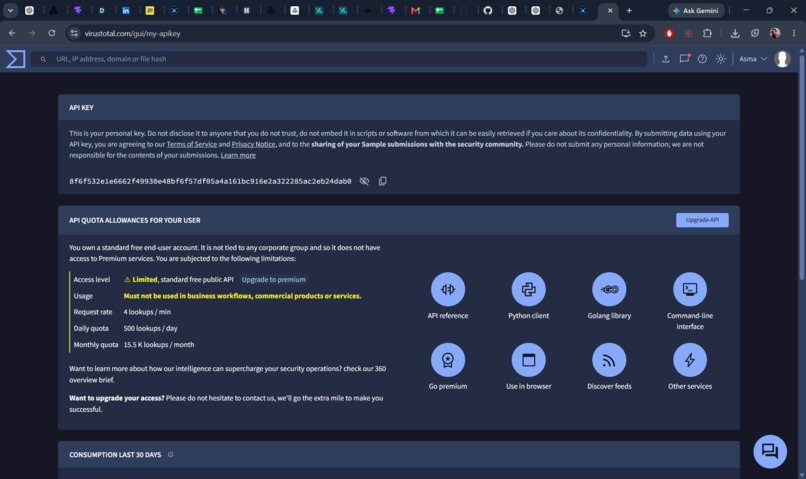Click the browser forward arrow
This screenshot has width=806, height=479.
[x=32, y=33]
